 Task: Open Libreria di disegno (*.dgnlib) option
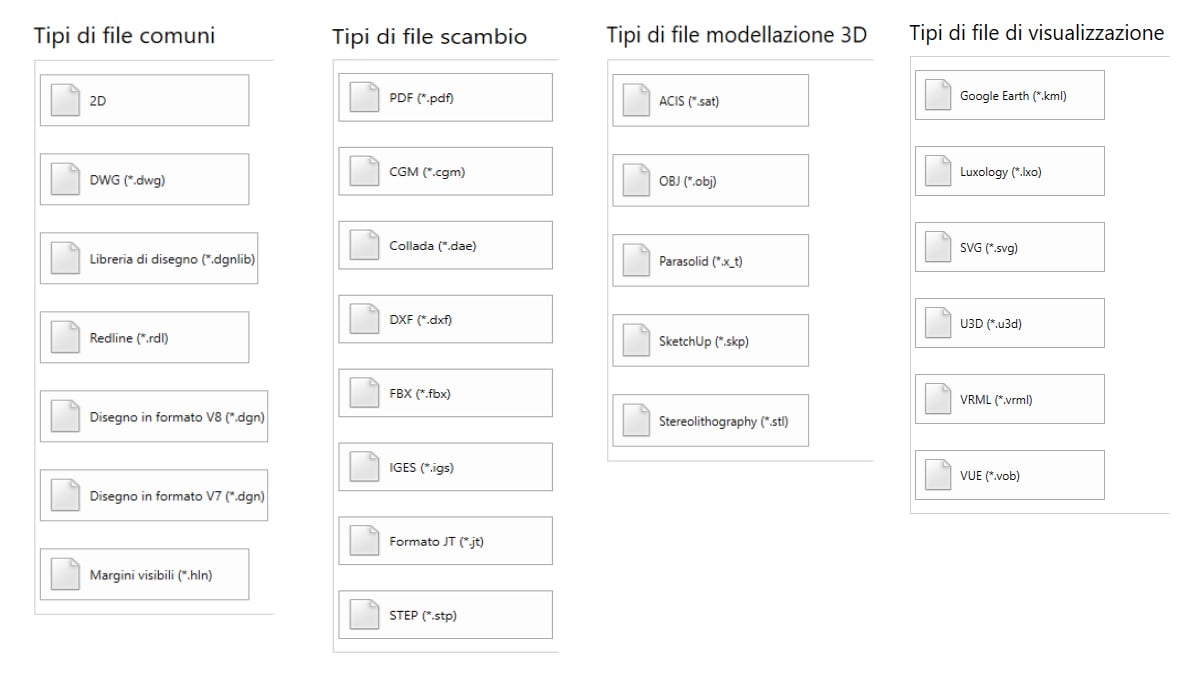click(149, 259)
